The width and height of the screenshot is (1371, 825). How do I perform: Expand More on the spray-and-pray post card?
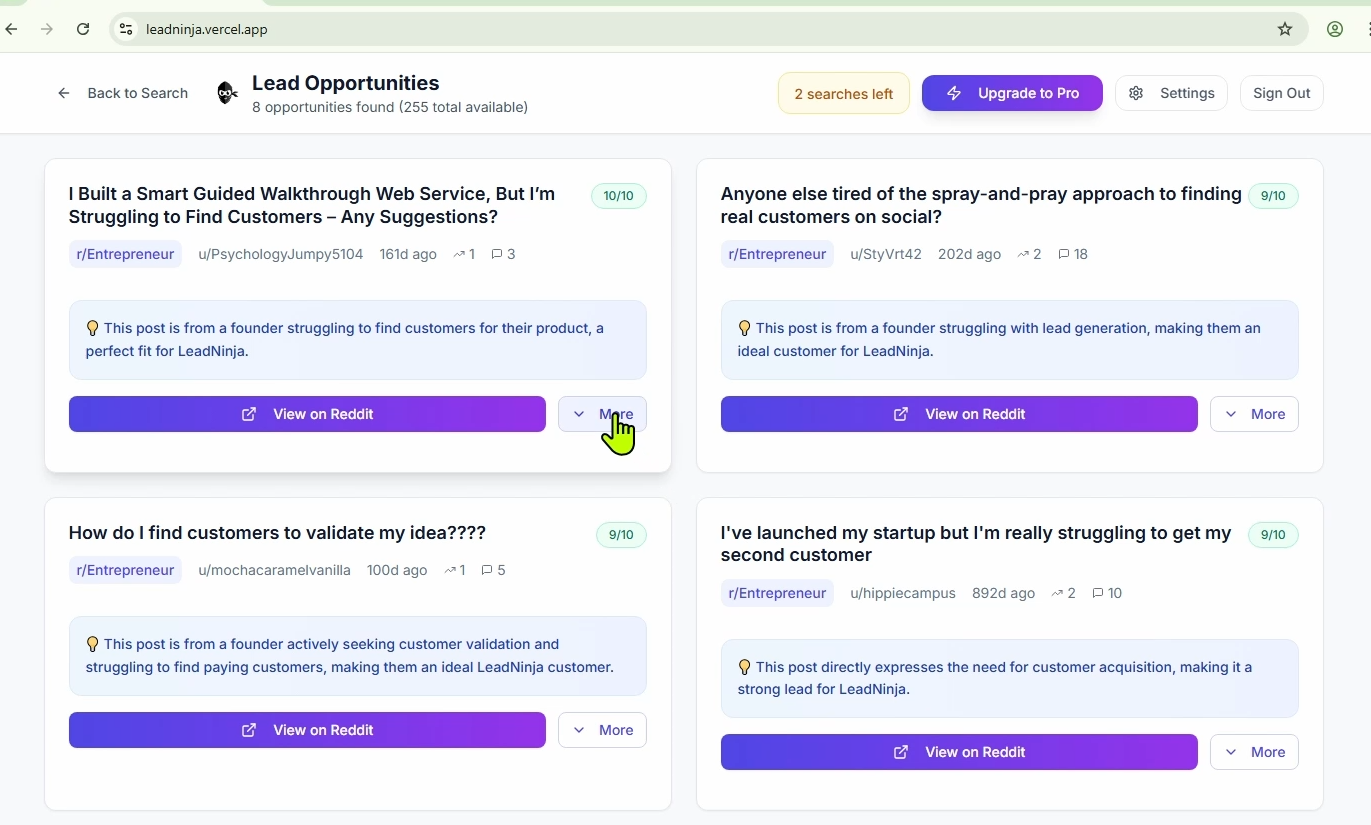[1254, 414]
